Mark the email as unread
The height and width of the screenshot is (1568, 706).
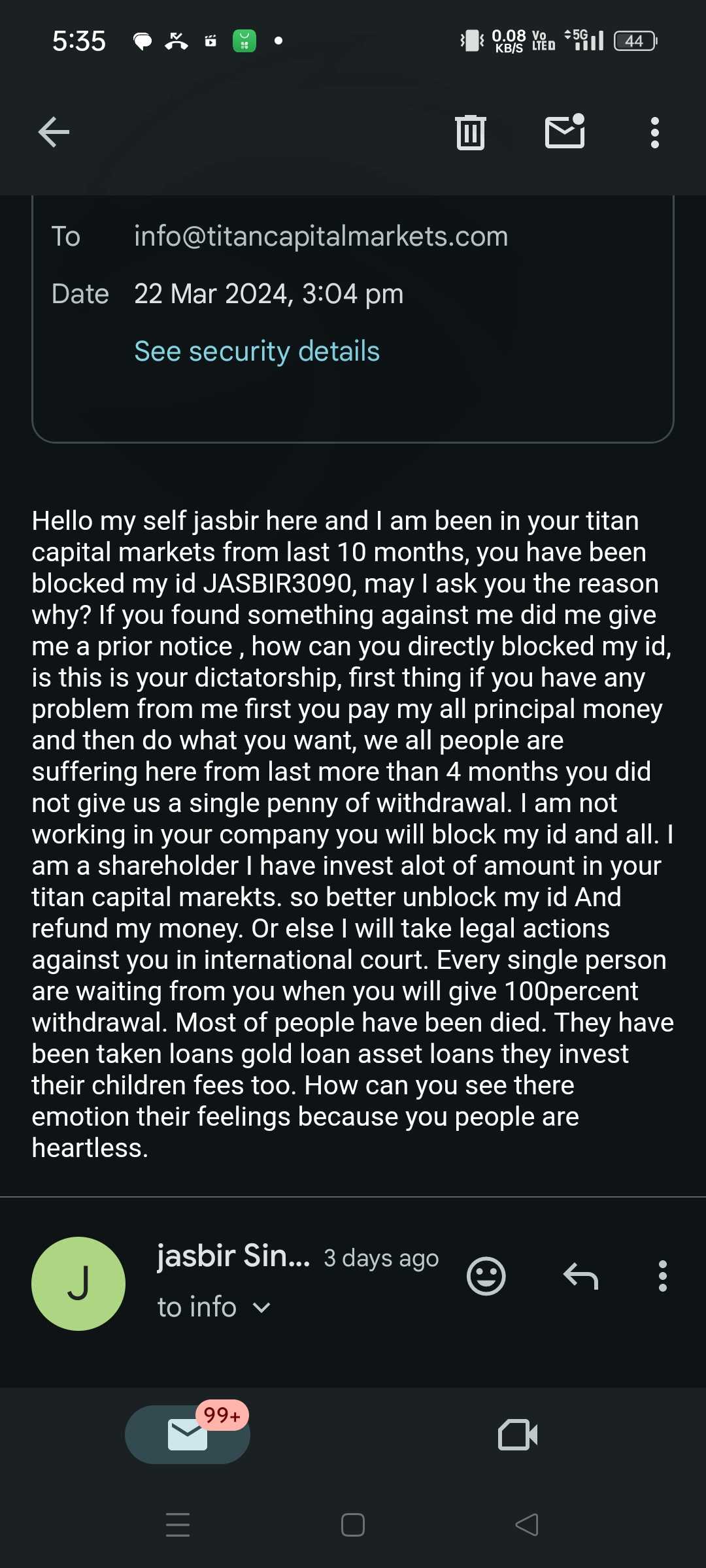[x=565, y=131]
